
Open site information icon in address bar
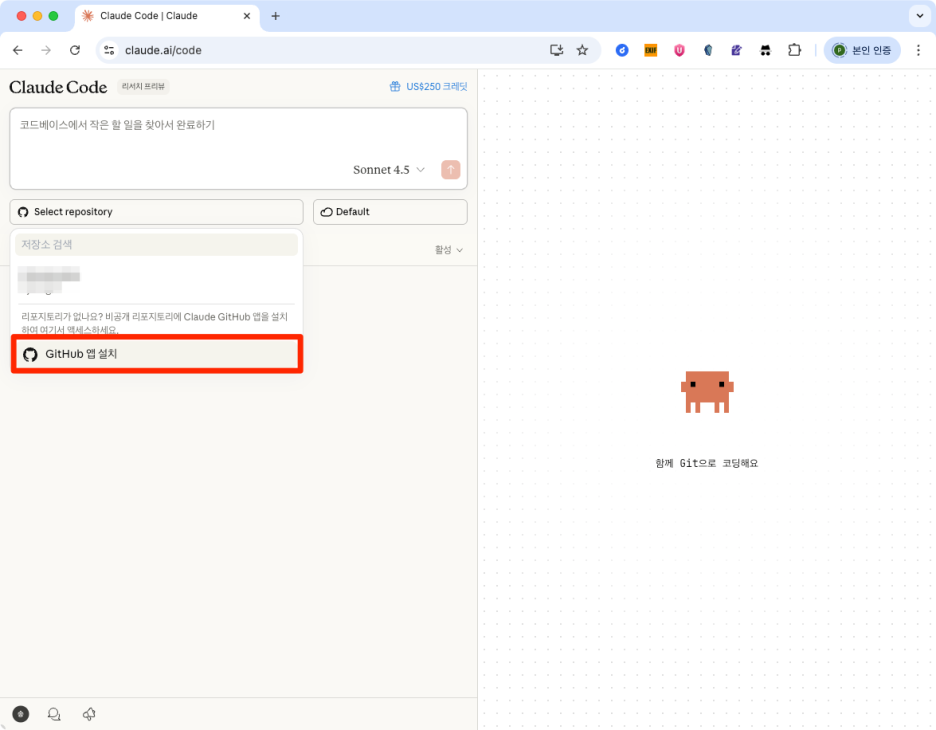point(109,50)
